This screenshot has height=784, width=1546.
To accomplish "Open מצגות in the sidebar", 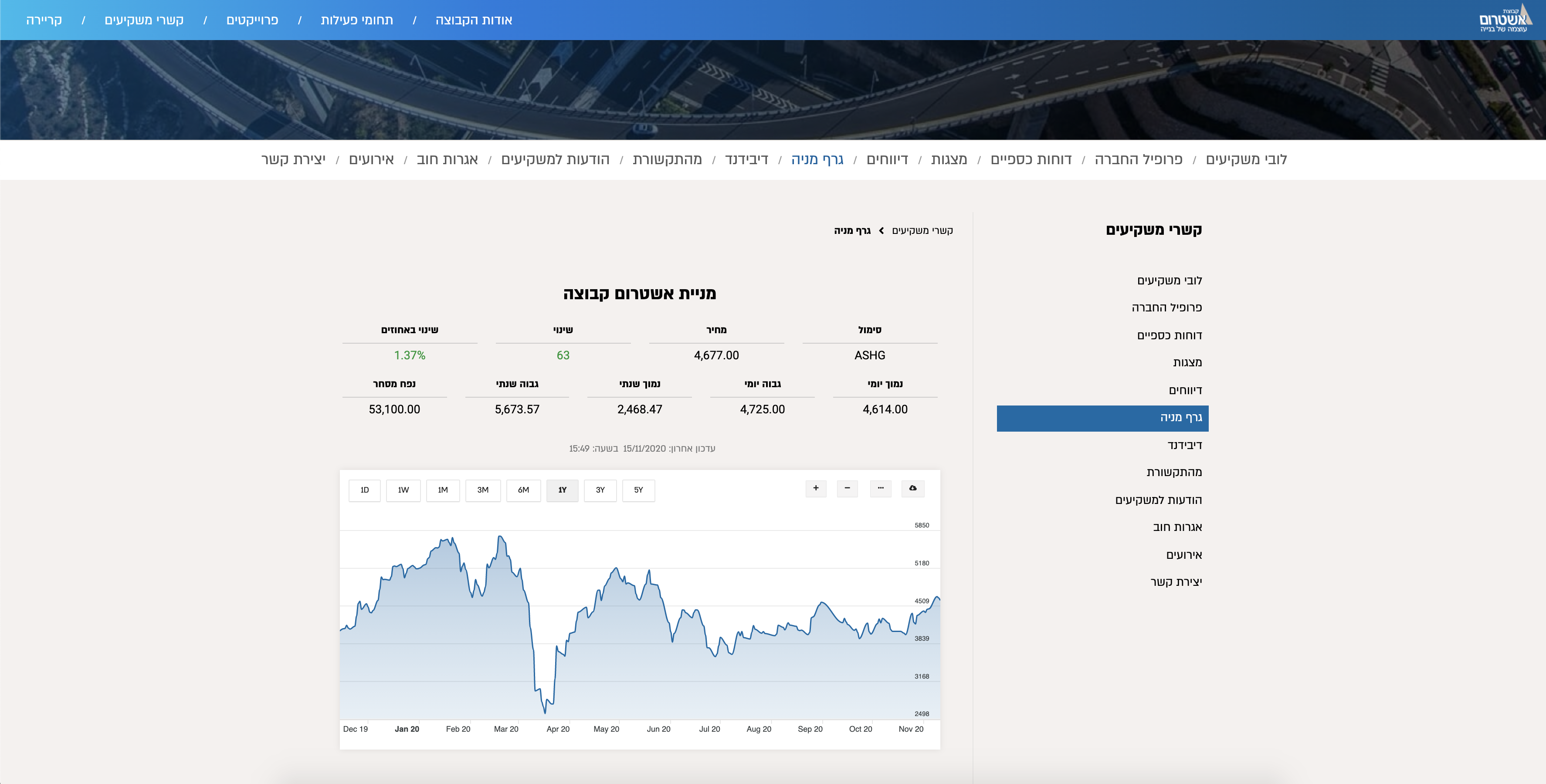I will [1187, 362].
